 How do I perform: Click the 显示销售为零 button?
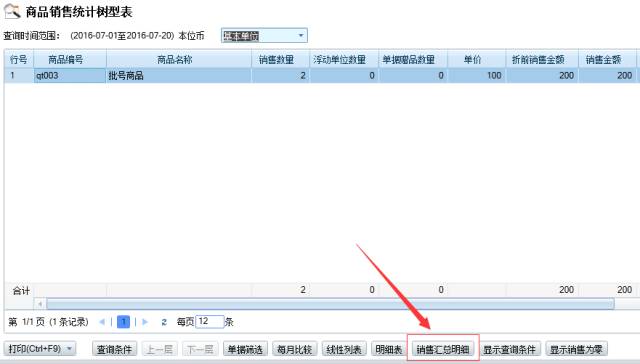[x=576, y=349]
